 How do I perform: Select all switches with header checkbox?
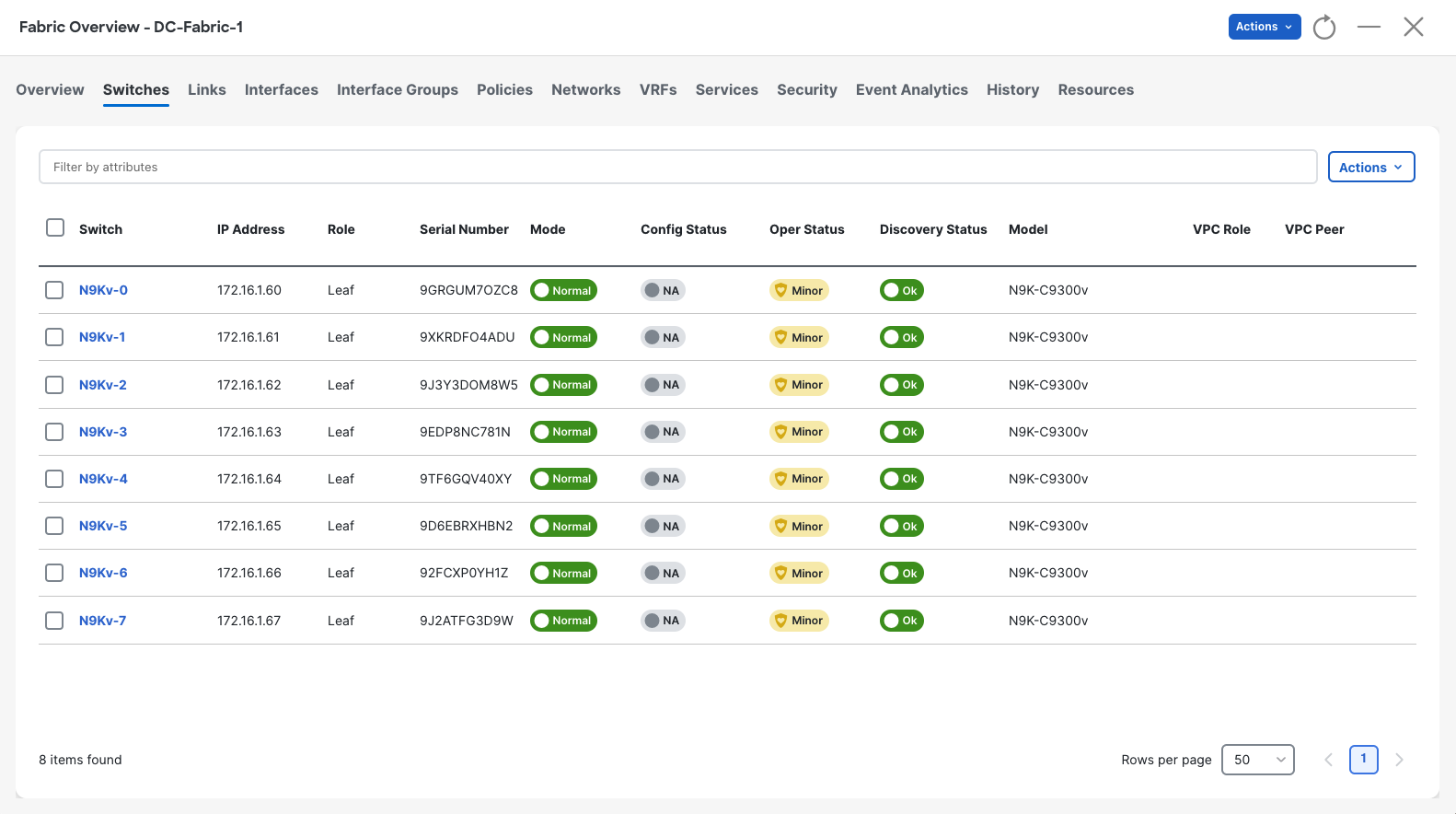coord(55,227)
